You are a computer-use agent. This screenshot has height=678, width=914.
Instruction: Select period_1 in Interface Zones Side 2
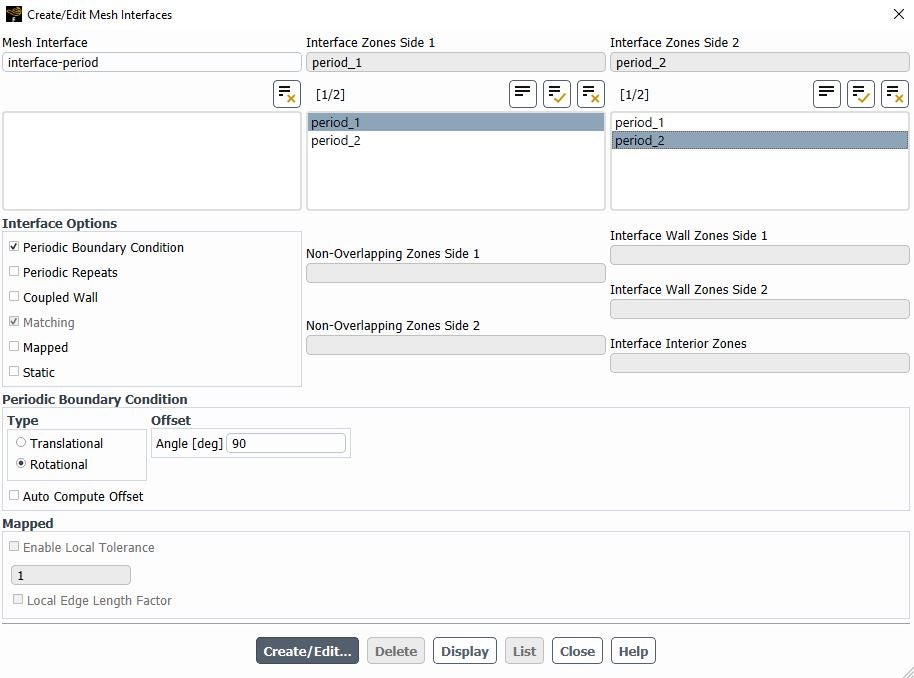(640, 123)
